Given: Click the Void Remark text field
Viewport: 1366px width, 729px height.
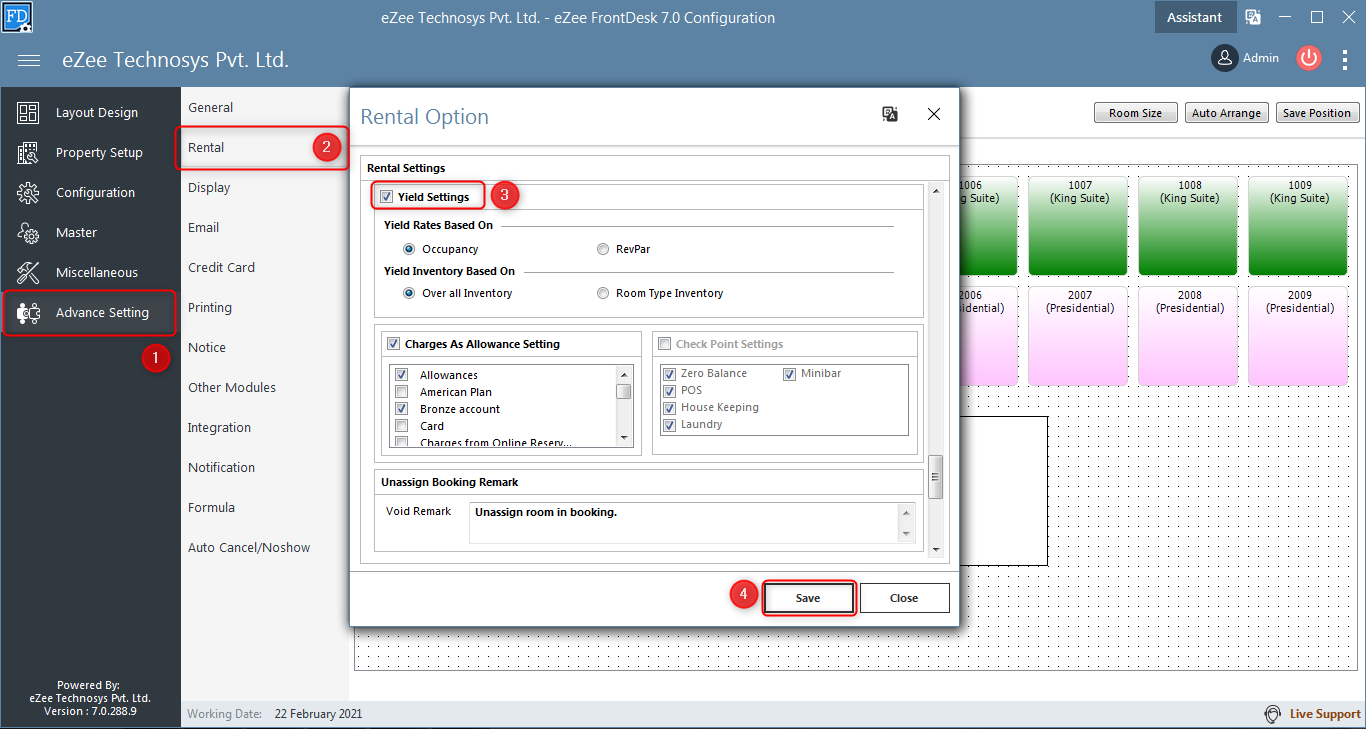Looking at the screenshot, I should (684, 522).
